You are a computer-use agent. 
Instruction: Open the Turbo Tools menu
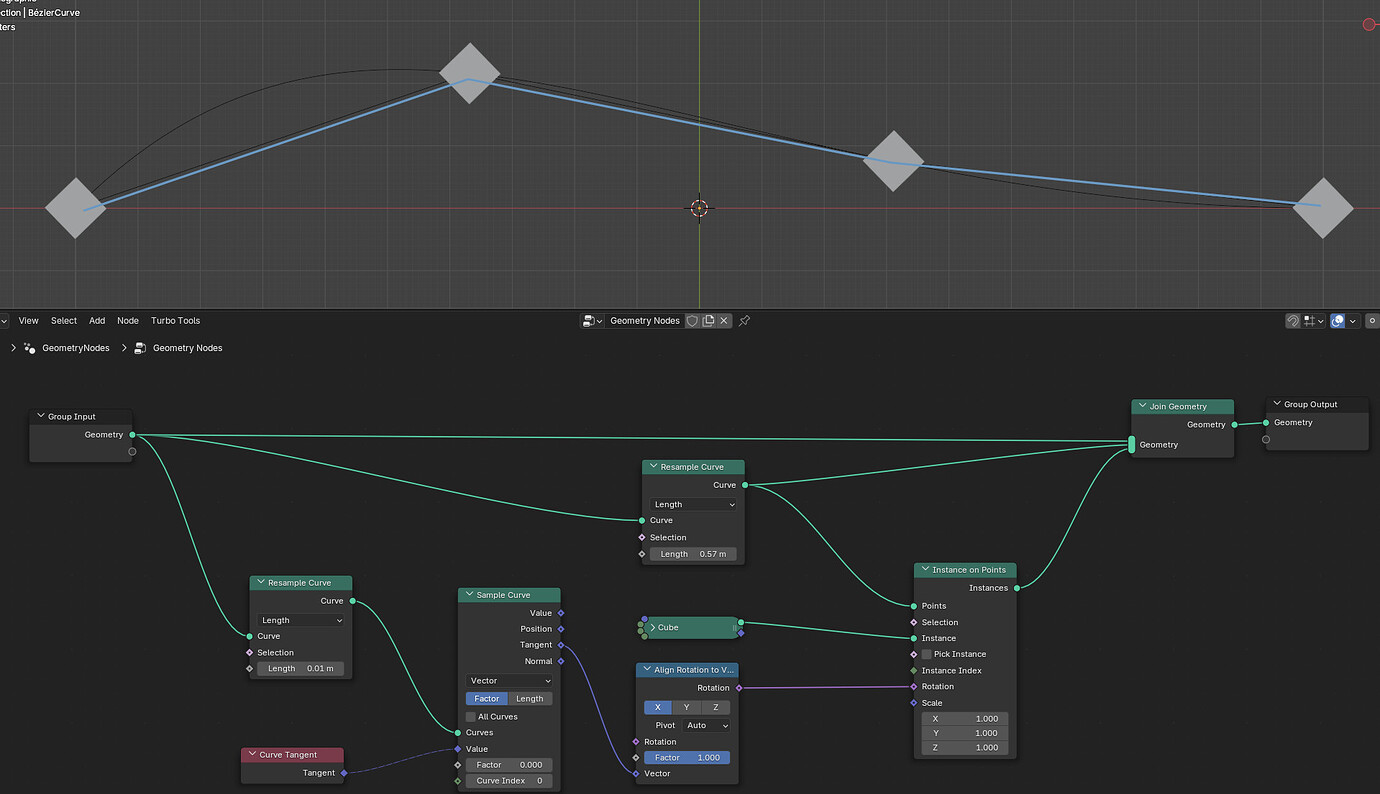point(176,321)
